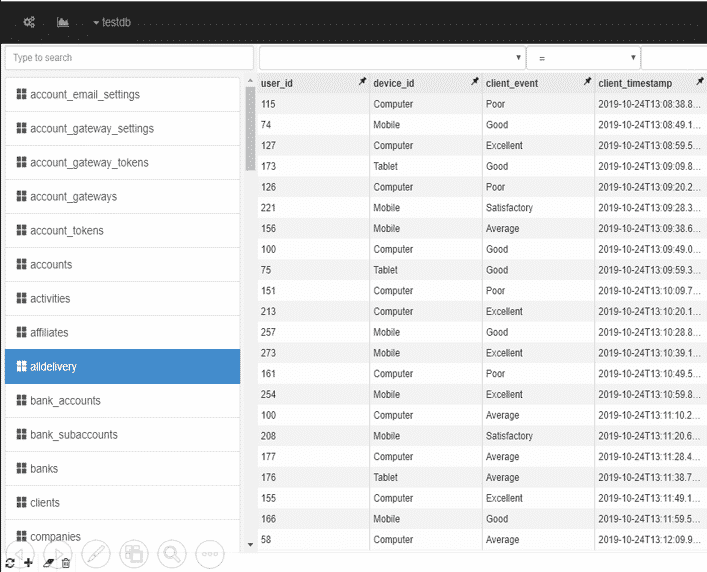The width and height of the screenshot is (707, 572).
Task: Click the grid icon beside activities
Action: 21,298
